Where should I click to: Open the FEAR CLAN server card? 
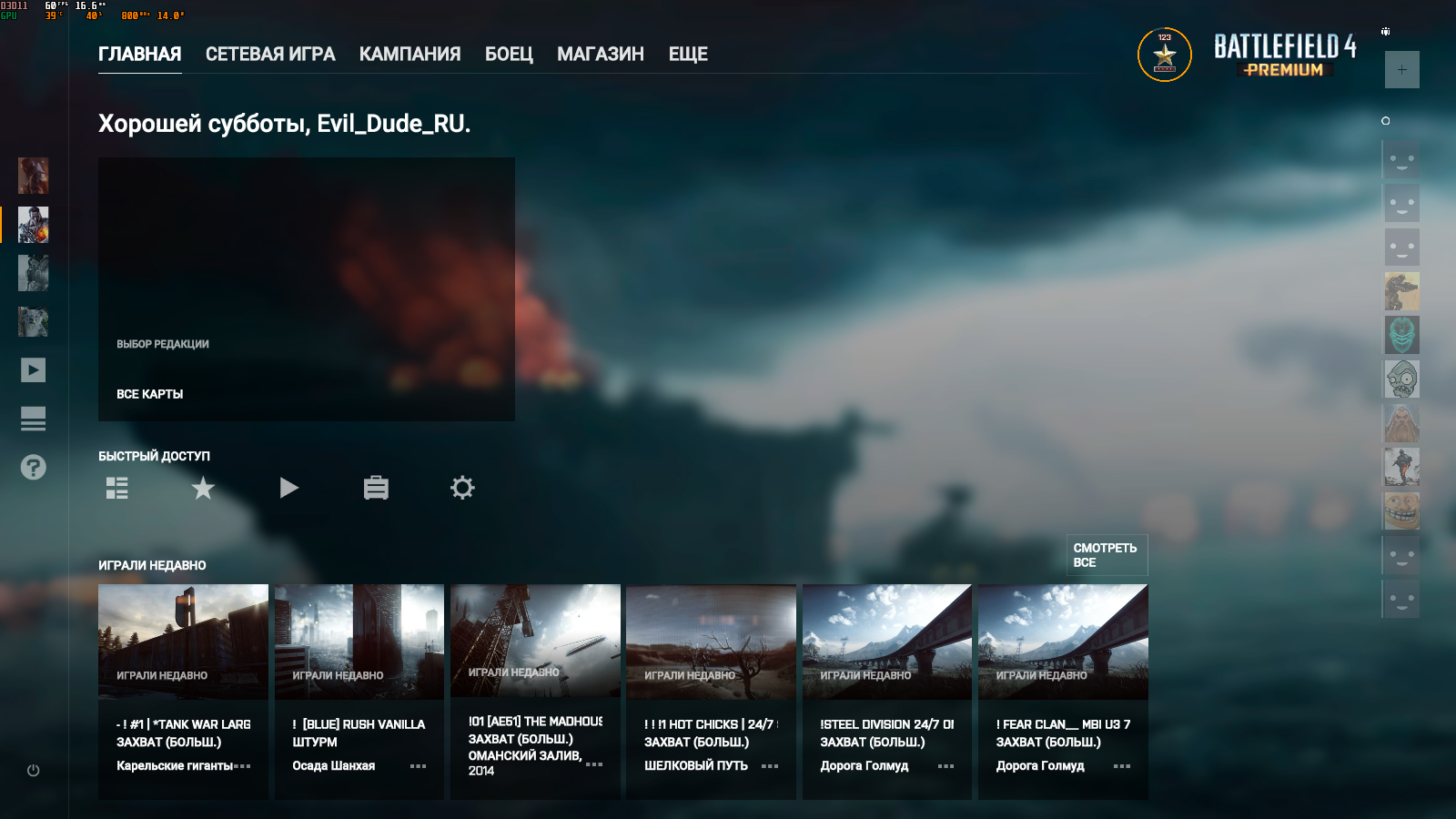(1063, 692)
